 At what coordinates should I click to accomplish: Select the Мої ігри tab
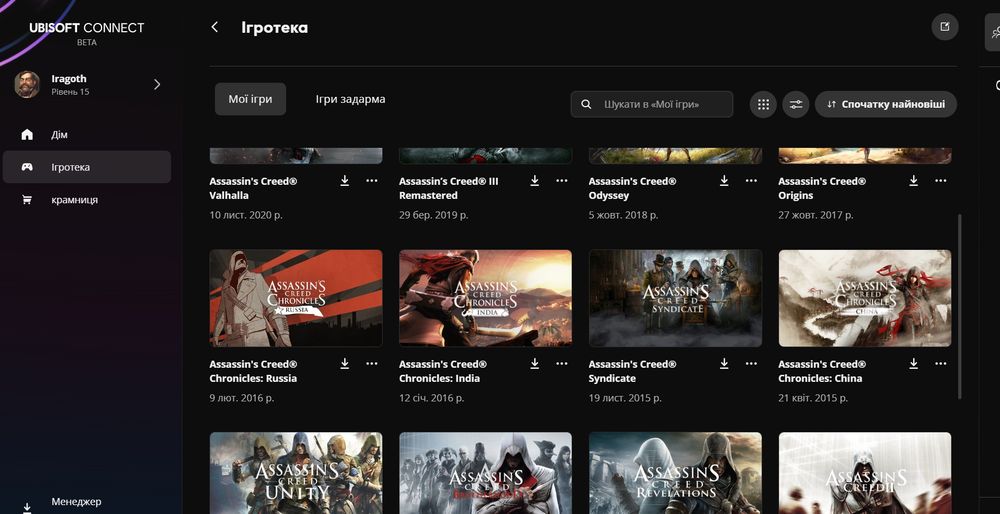pyautogui.click(x=250, y=99)
